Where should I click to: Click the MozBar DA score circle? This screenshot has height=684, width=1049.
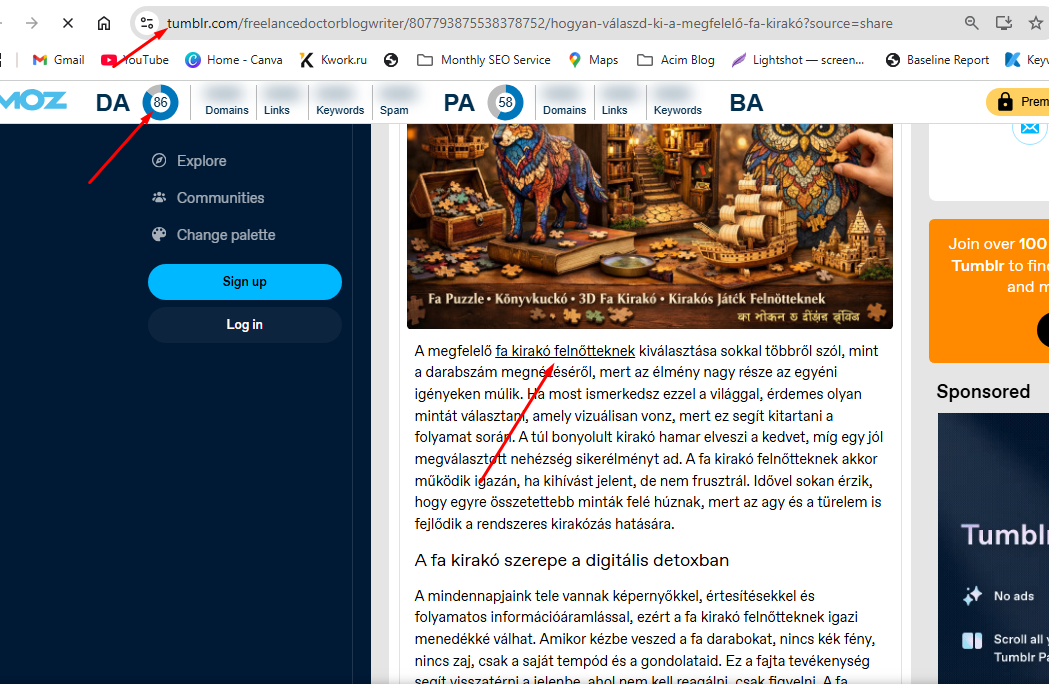[160, 102]
